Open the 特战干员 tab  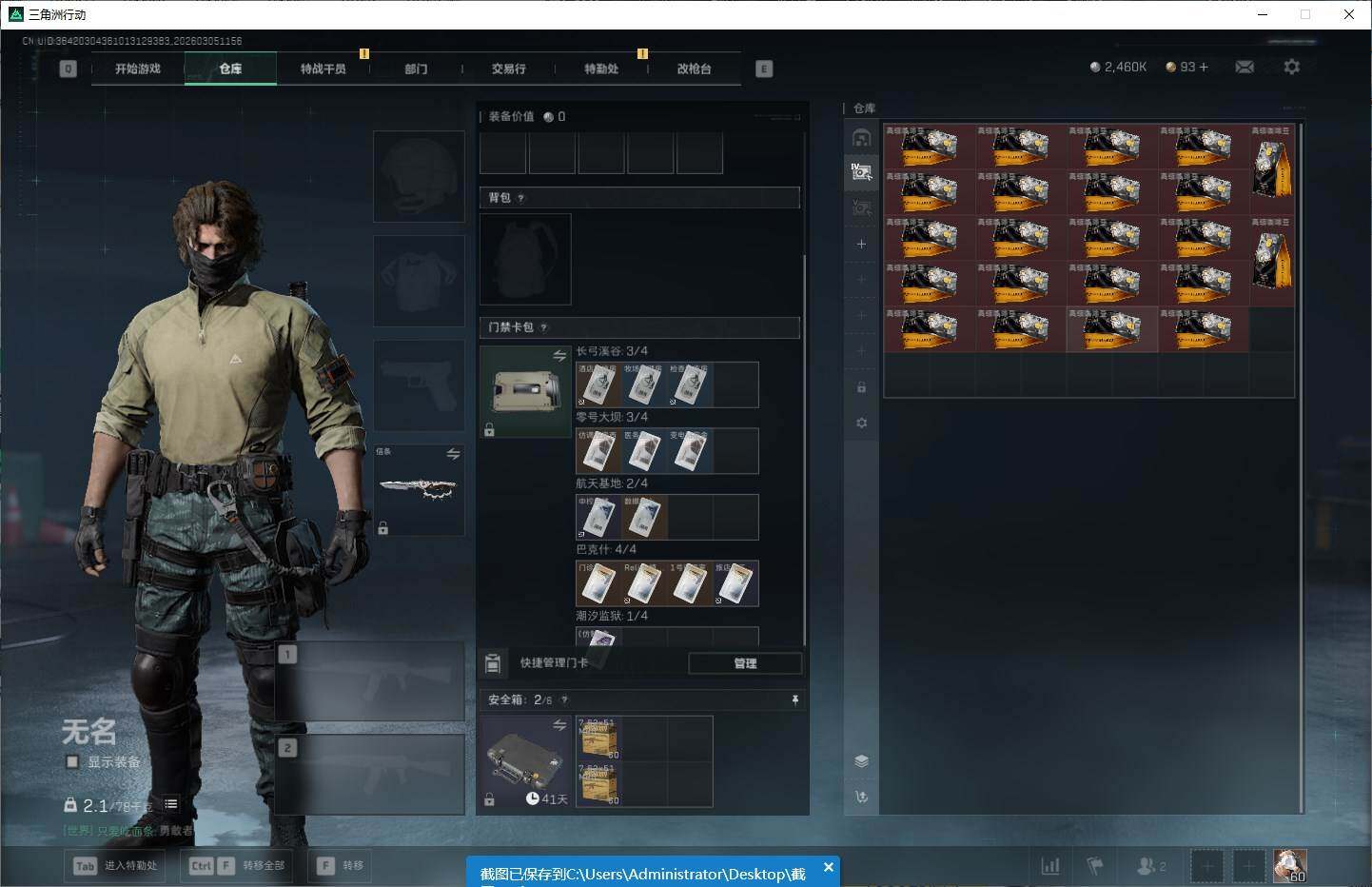point(323,69)
